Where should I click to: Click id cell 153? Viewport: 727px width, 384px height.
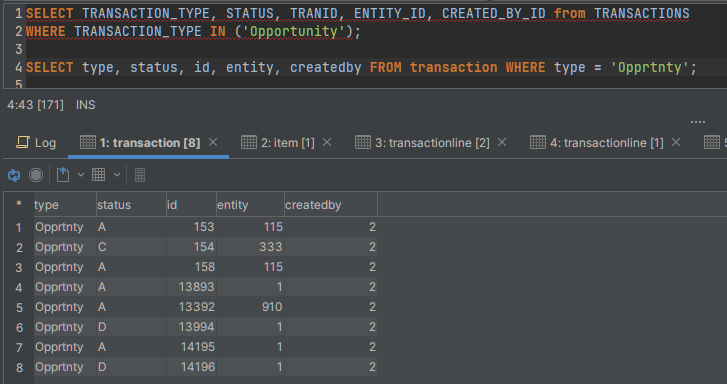point(191,227)
